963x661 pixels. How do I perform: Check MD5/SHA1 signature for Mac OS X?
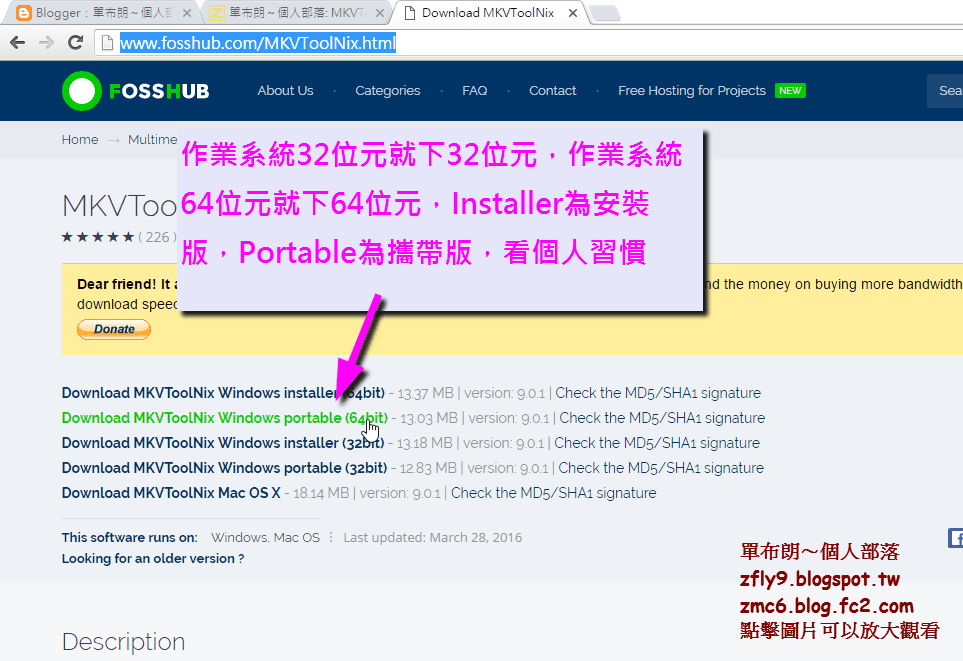[x=553, y=493]
